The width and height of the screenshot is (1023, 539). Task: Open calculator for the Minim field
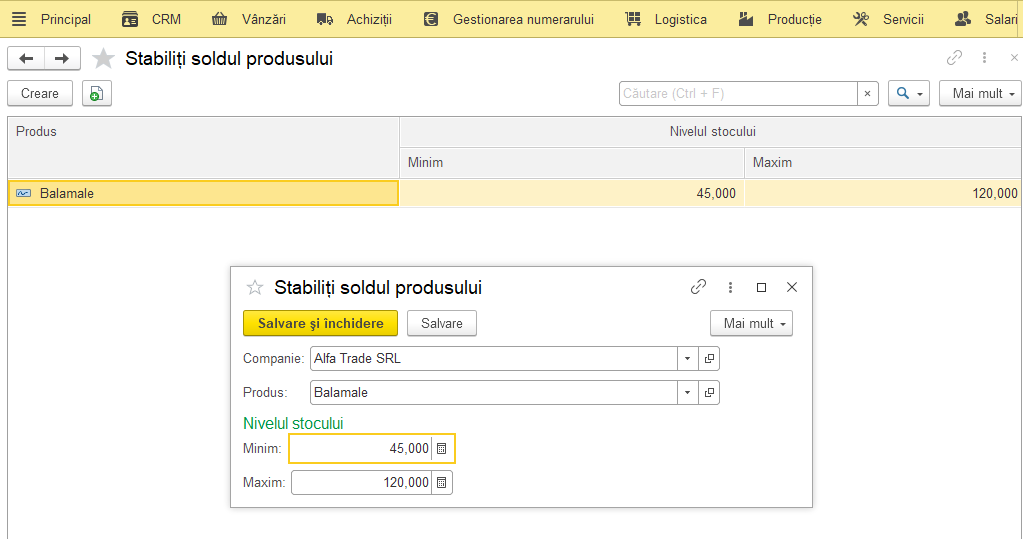442,449
